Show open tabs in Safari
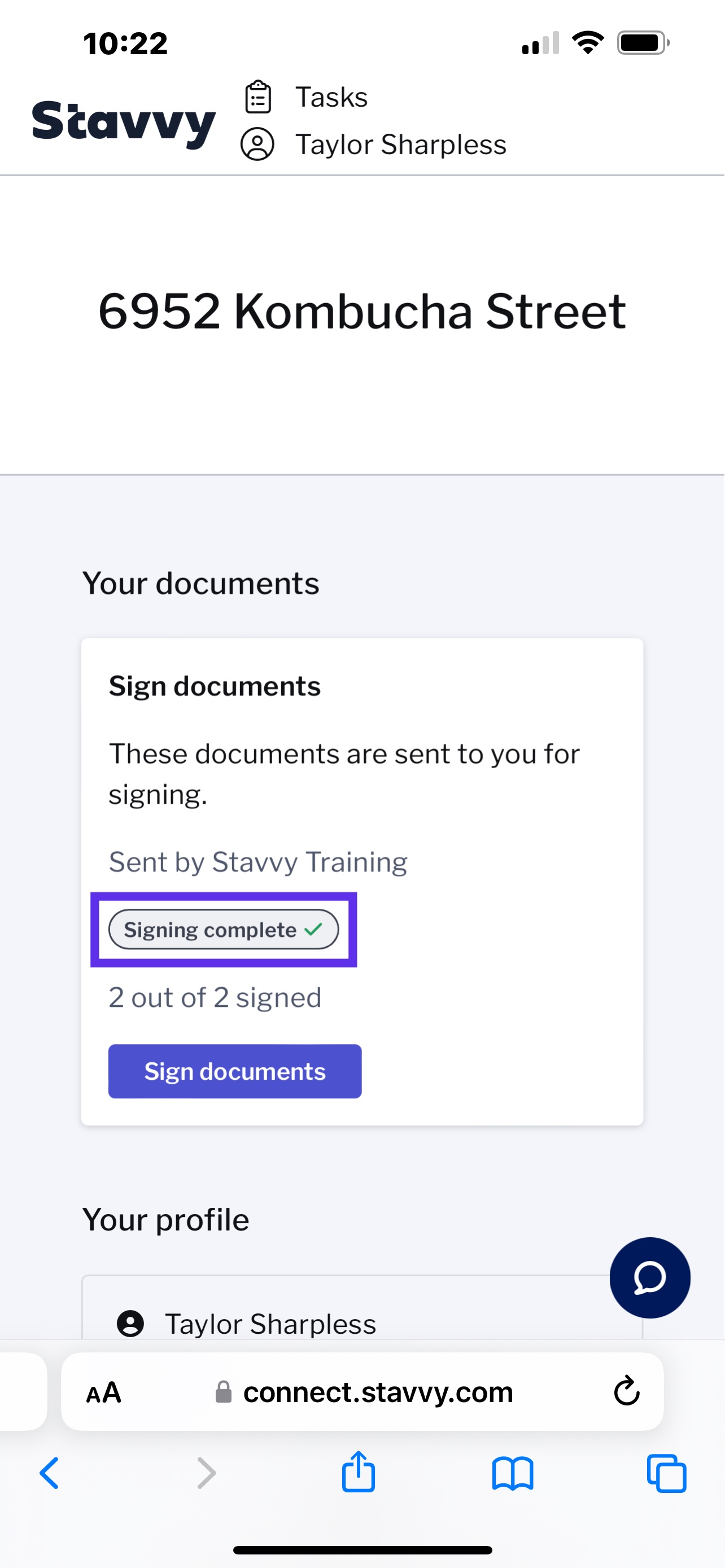This screenshot has width=725, height=1568. click(667, 1473)
